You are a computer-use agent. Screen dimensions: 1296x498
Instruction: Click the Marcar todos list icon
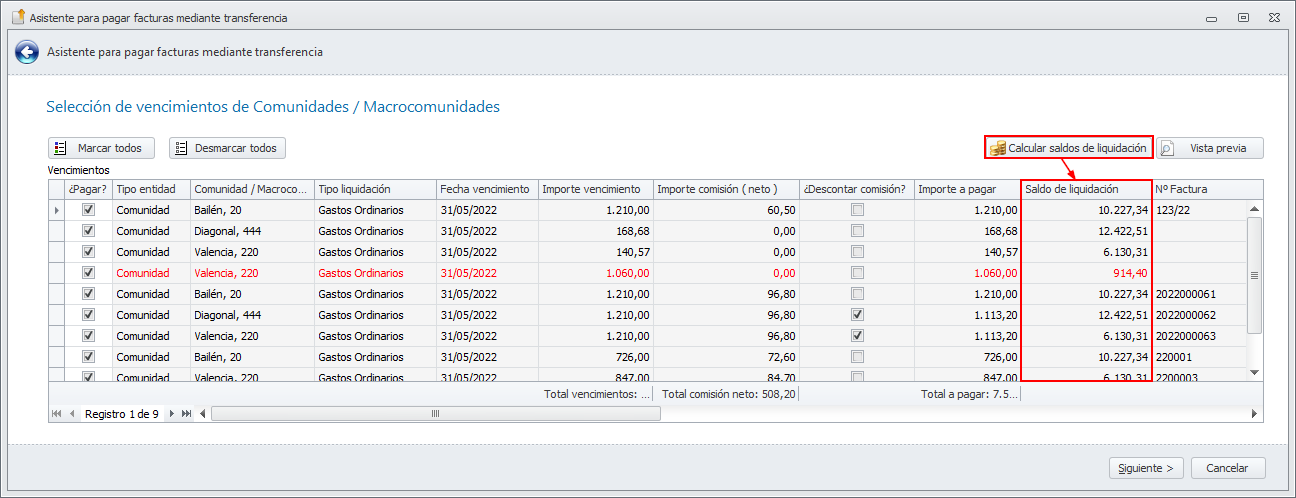pyautogui.click(x=60, y=148)
